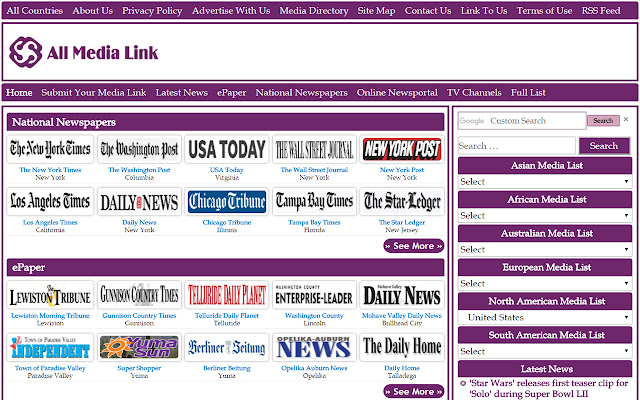
Task: Click All Countries in top bar
Action: point(35,11)
